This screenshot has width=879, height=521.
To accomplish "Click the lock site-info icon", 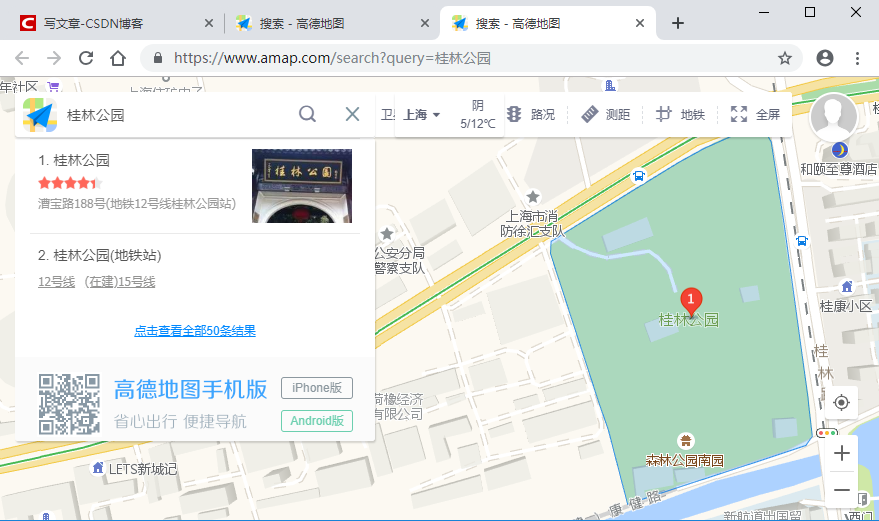I will pyautogui.click(x=158, y=58).
